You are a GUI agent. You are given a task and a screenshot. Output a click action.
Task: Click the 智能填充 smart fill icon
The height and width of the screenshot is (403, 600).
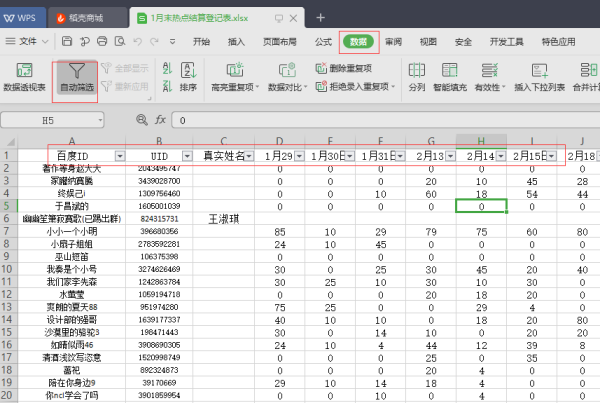coord(450,71)
